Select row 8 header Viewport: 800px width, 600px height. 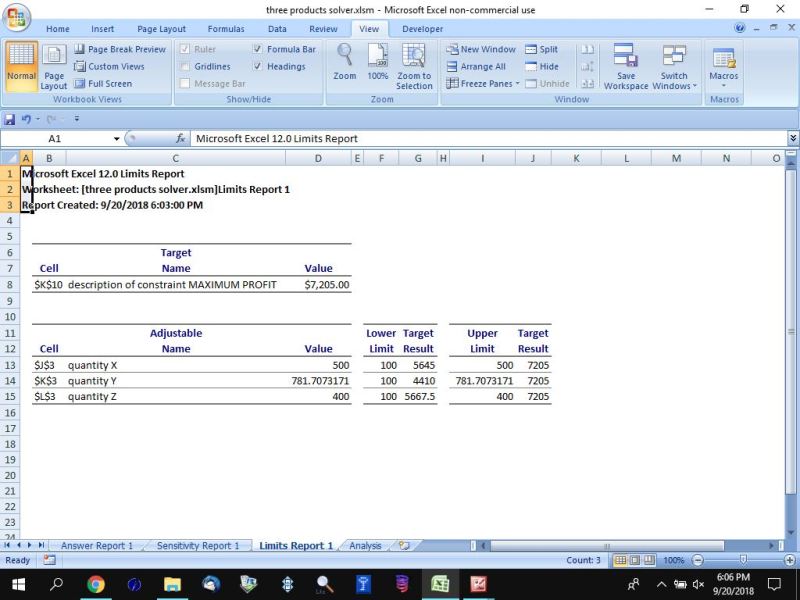[10, 285]
